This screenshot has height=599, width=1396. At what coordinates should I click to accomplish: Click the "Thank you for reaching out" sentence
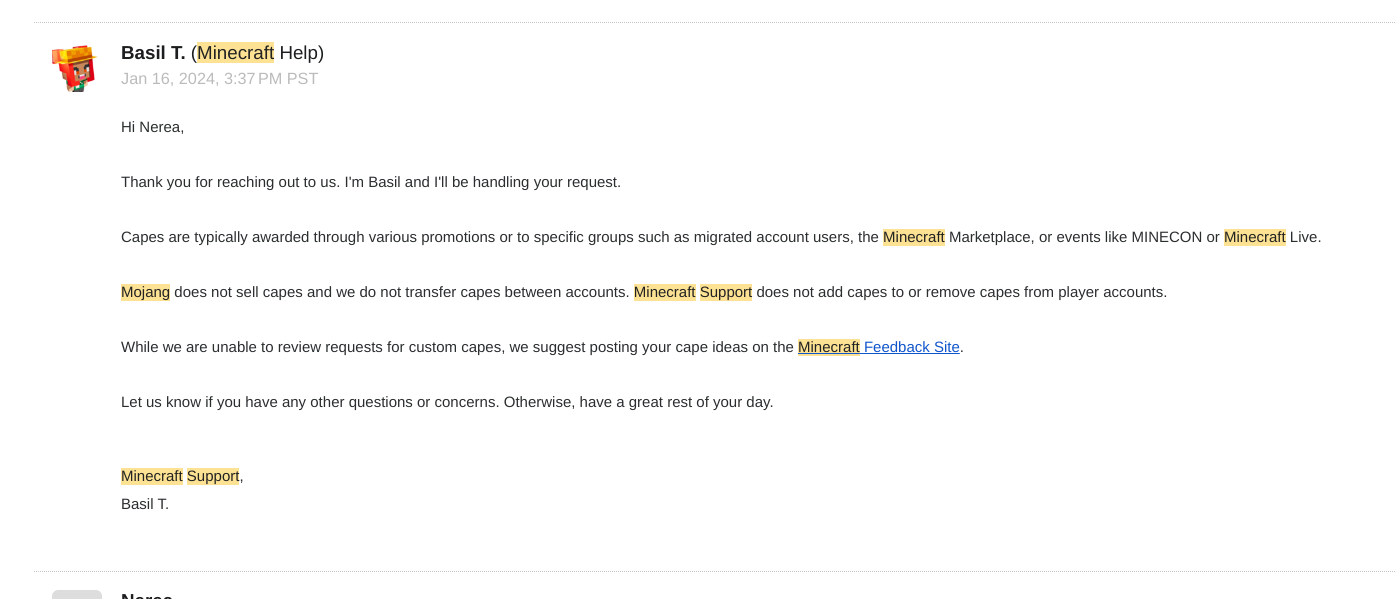[x=370, y=182]
